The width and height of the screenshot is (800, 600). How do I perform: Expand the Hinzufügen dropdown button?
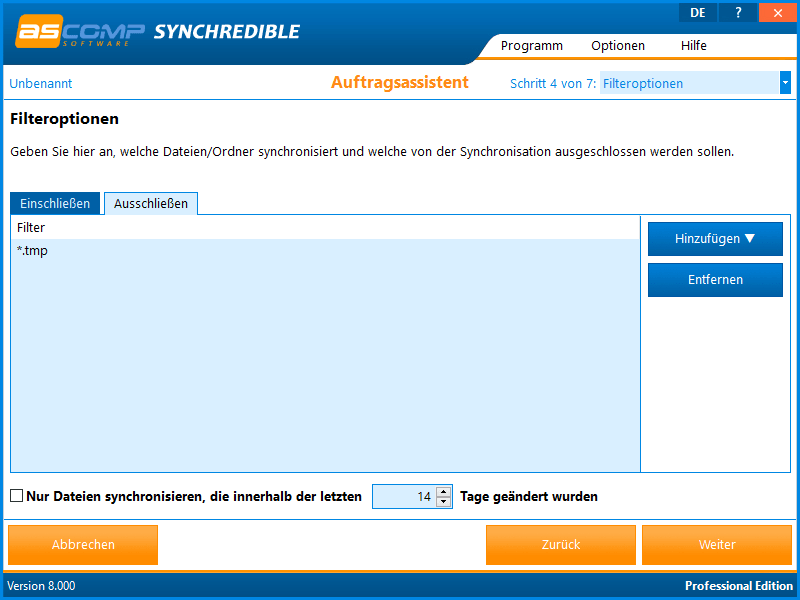(715, 239)
